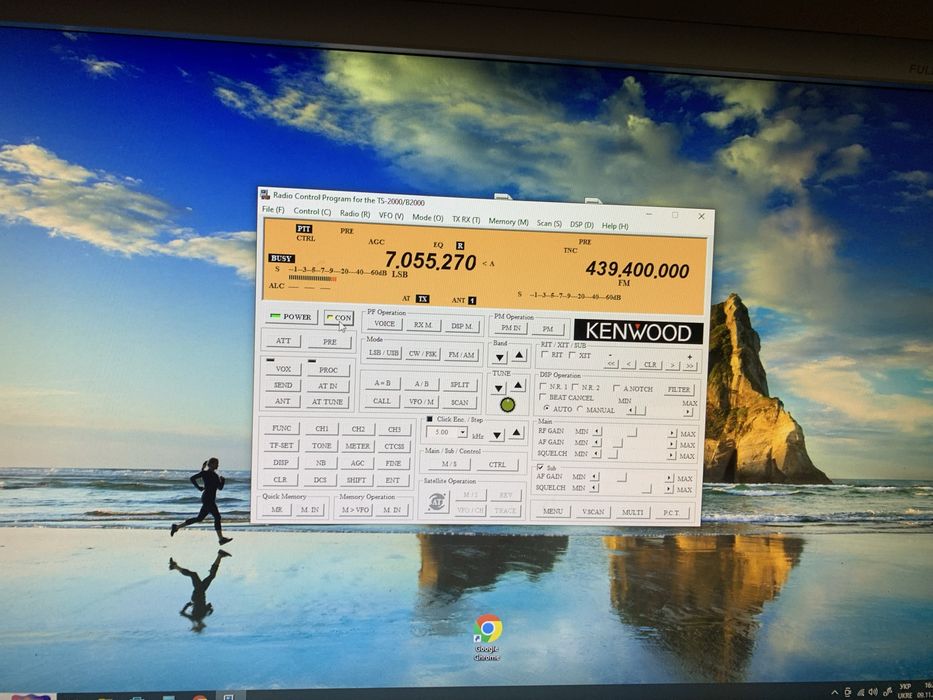Click DSP Operation level left arrow
Screen dimensions: 933x700
tap(630, 411)
